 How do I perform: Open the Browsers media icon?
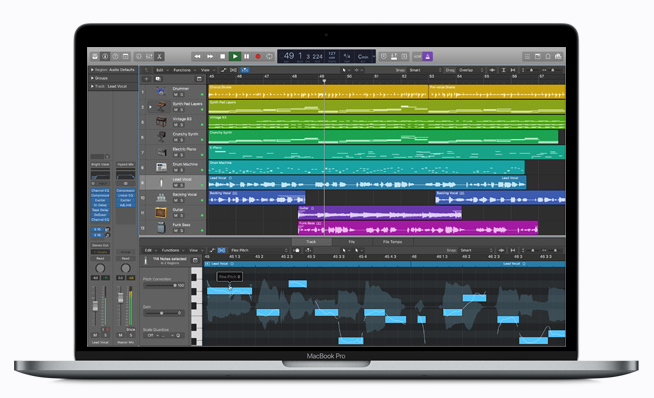[x=558, y=56]
